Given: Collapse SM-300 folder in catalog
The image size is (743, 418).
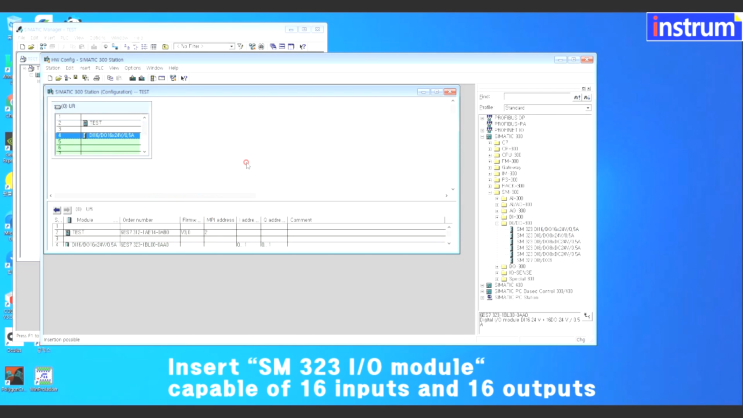Looking at the screenshot, I should pyautogui.click(x=490, y=192).
